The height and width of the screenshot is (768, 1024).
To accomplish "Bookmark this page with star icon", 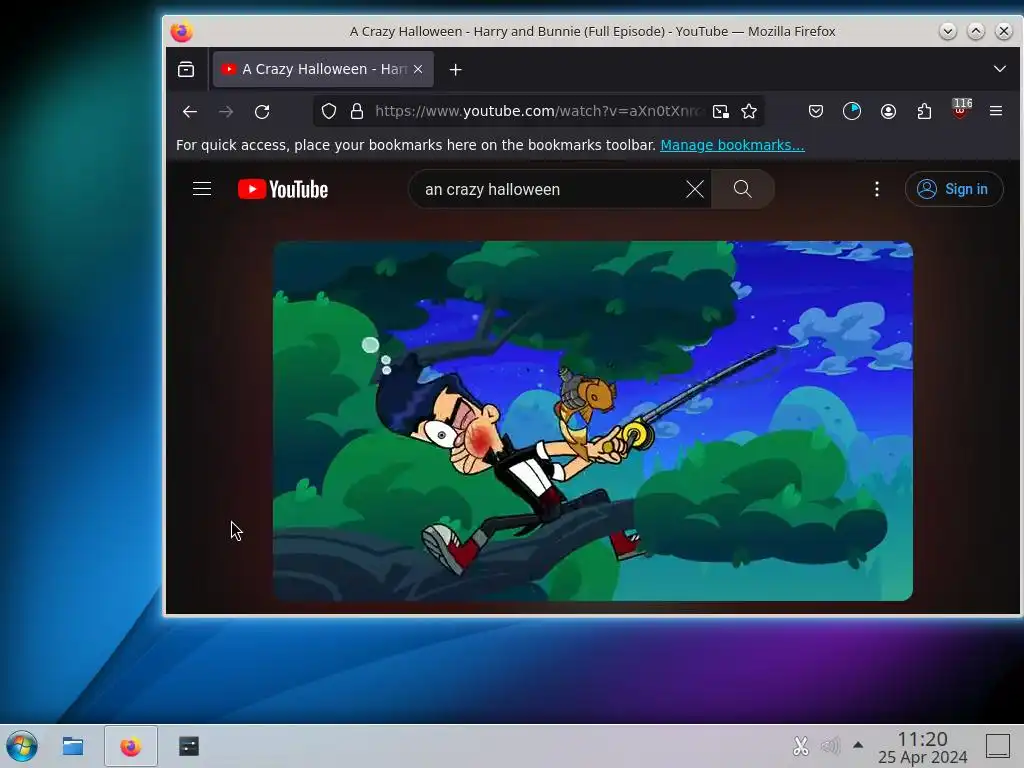I will pyautogui.click(x=749, y=112).
